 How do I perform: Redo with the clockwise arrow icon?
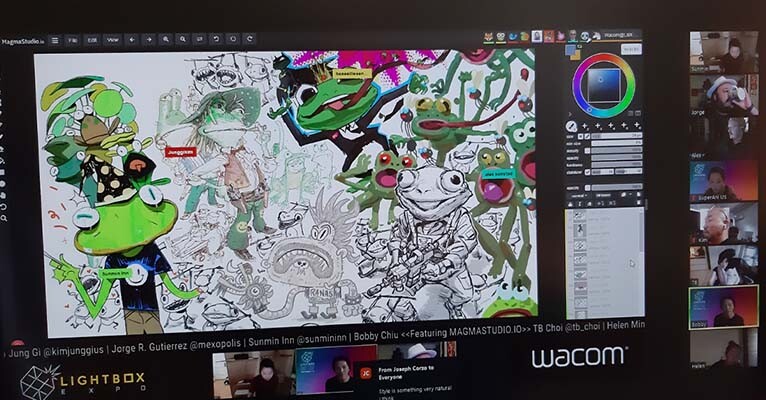click(x=250, y=39)
